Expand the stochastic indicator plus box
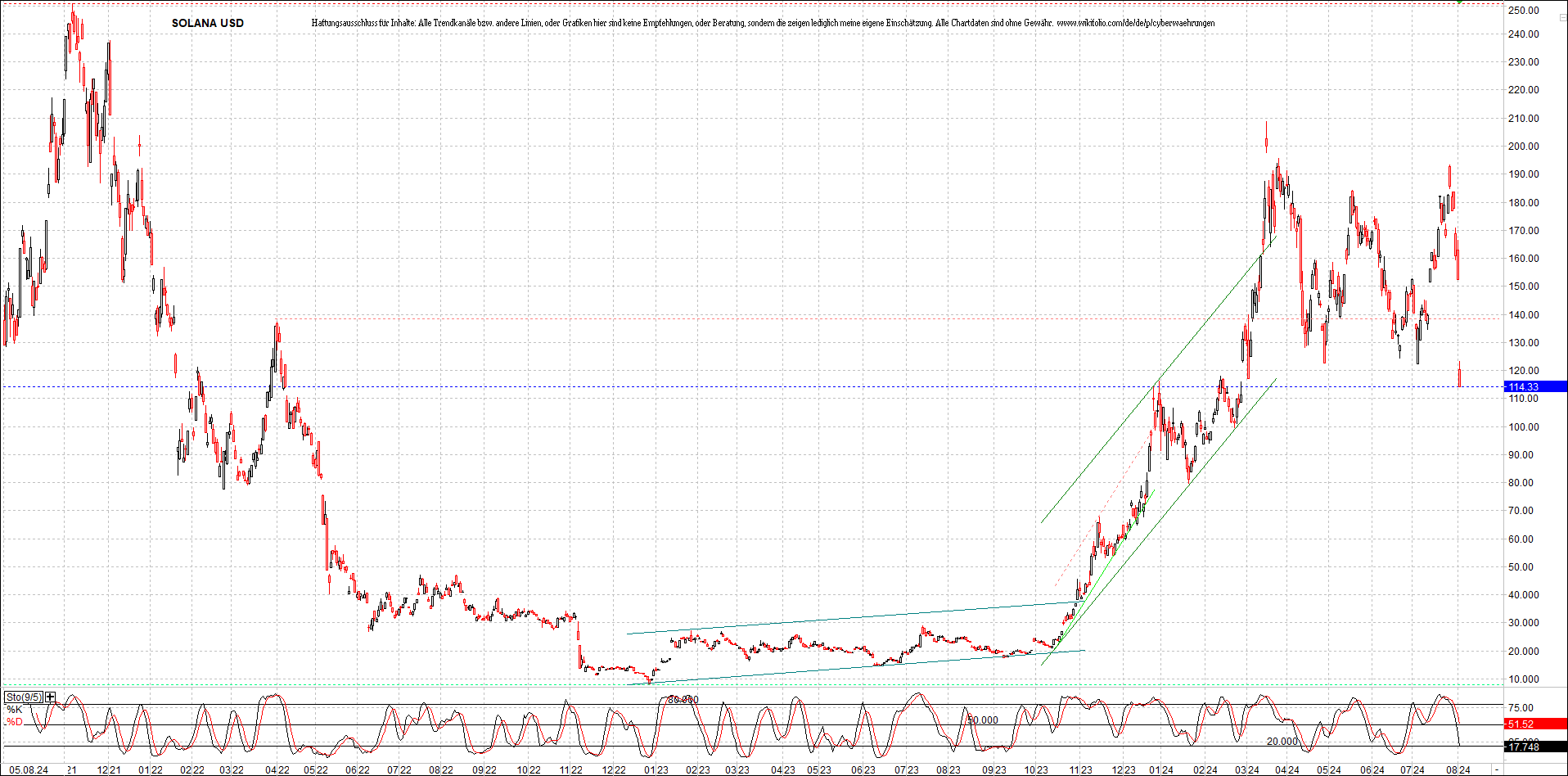Screen dimensions: 1568x776 click(51, 697)
